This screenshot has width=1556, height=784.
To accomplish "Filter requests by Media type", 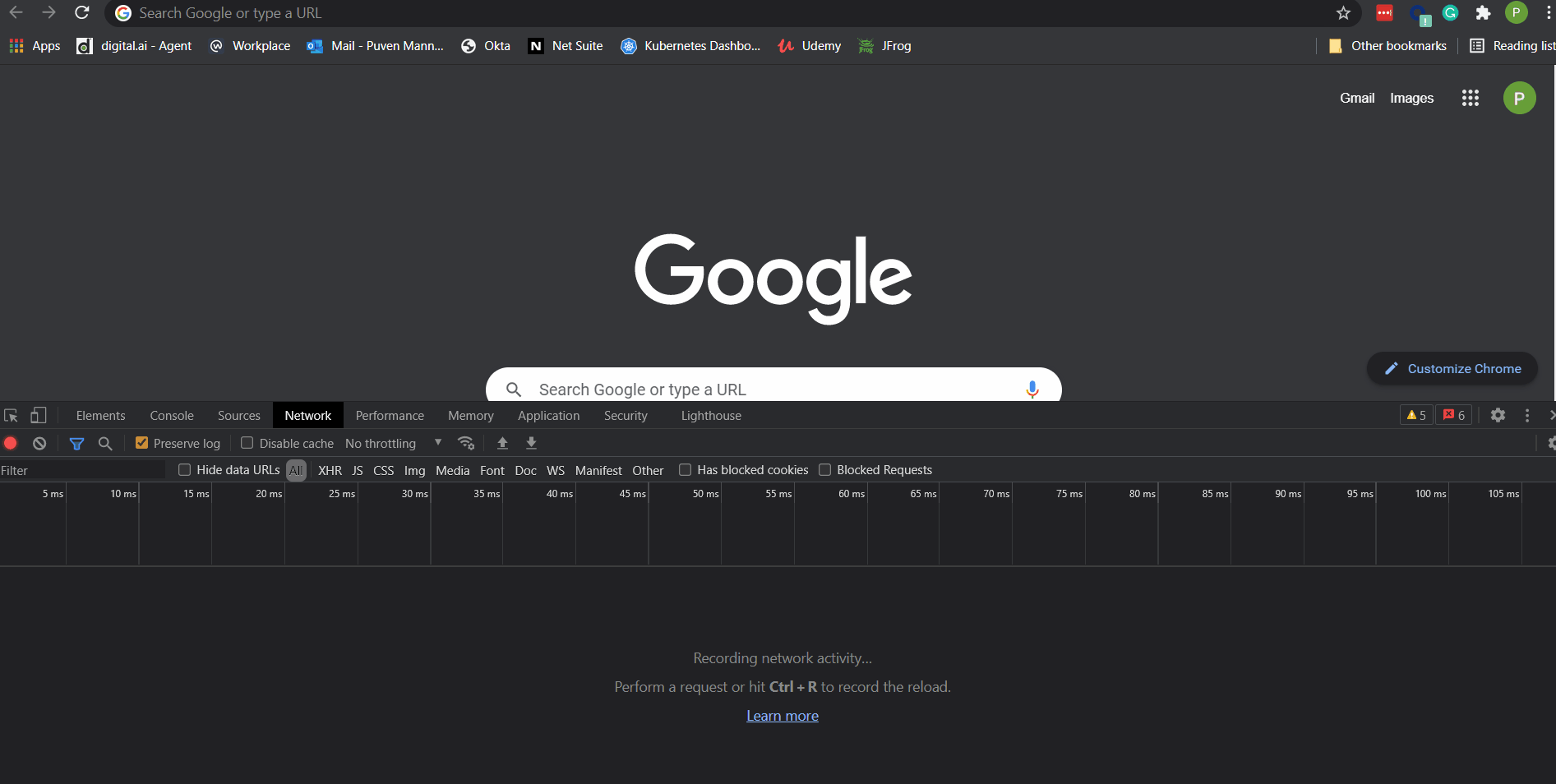I will point(452,470).
